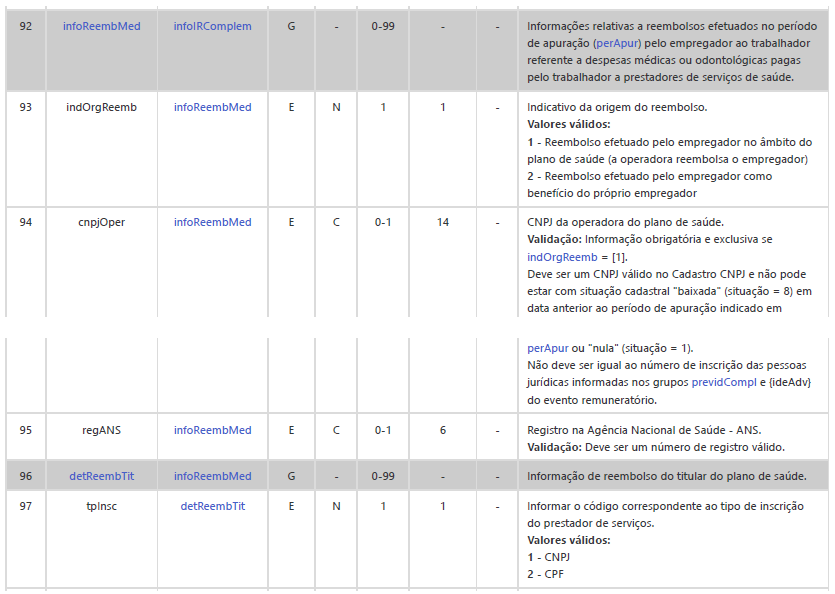Select the field name cnpjOper
Viewport: 835px width, 594px height.
pos(101,222)
